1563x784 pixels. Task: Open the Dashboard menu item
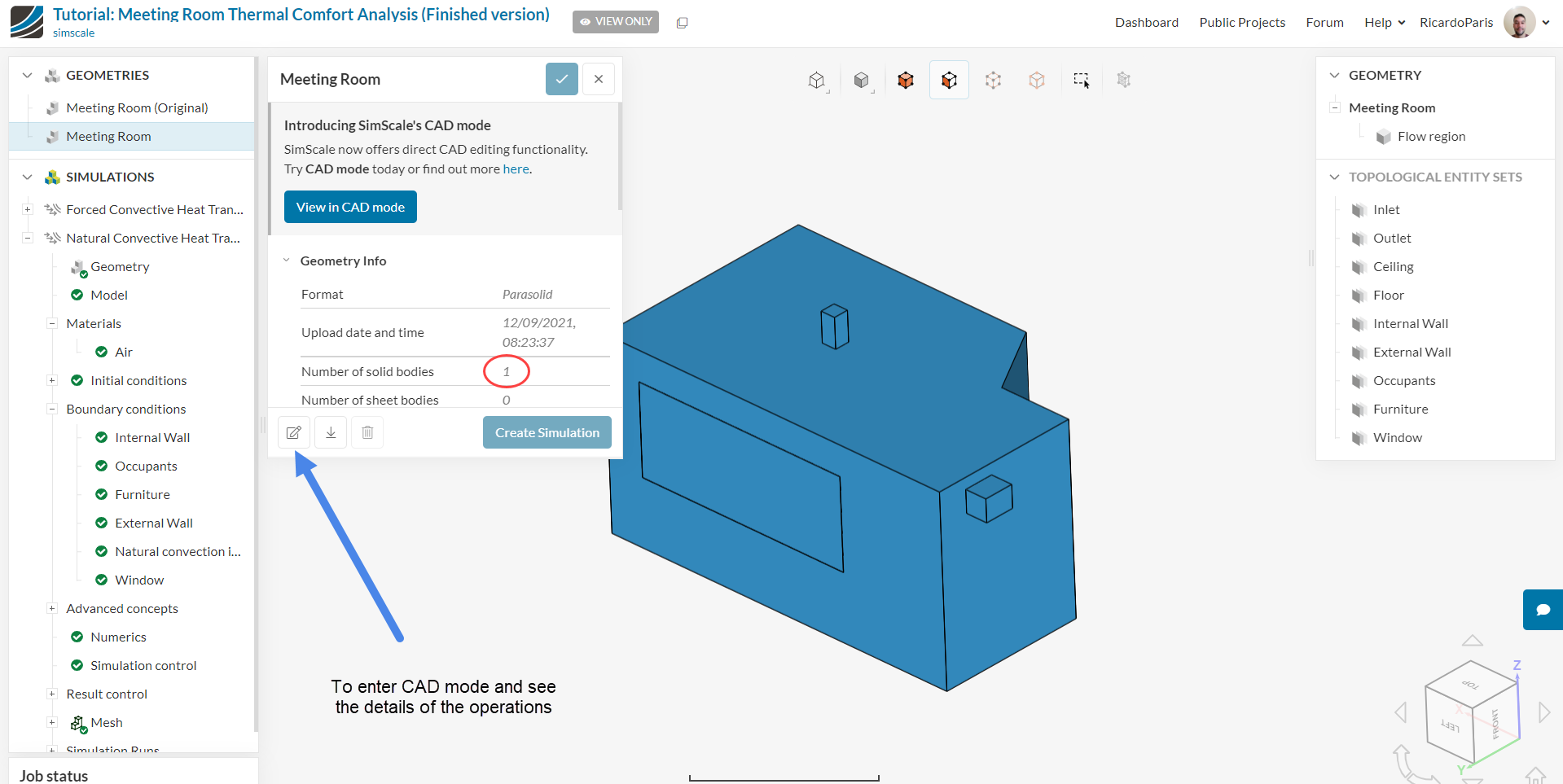[x=1147, y=22]
